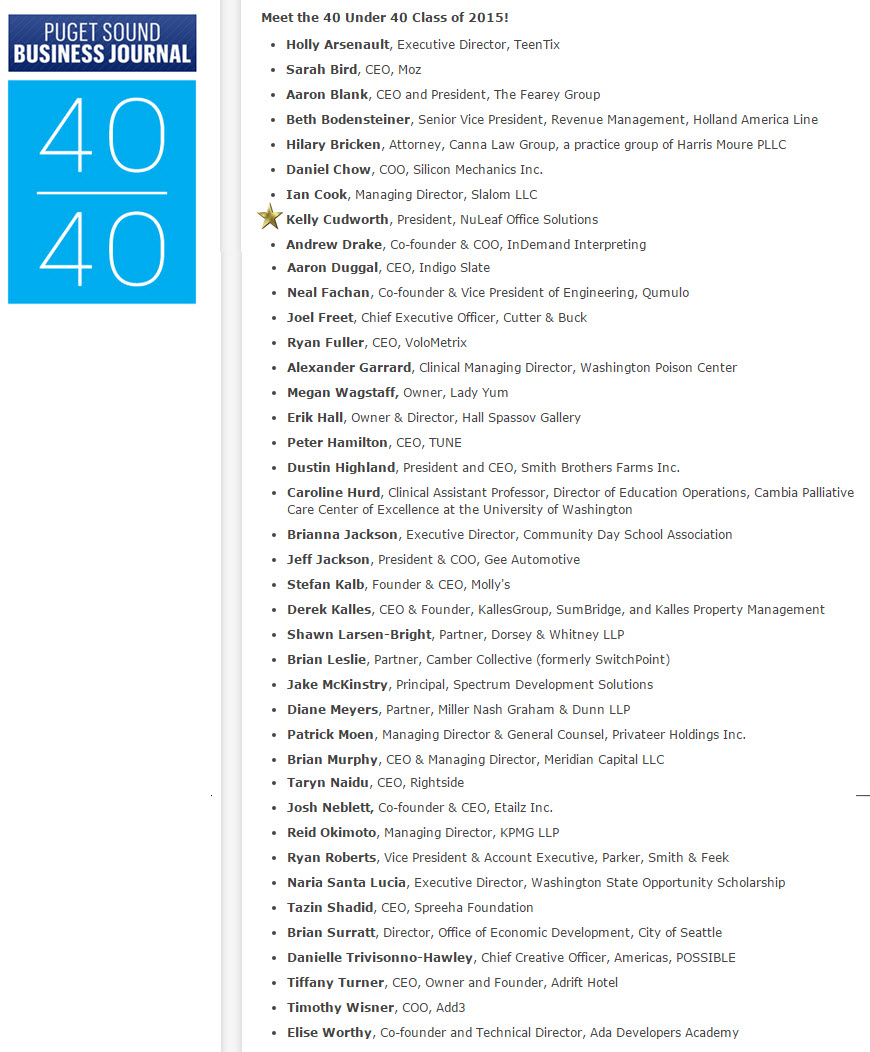The height and width of the screenshot is (1052, 870).
Task: Click the Jake McKinstry entry
Action: pos(470,685)
